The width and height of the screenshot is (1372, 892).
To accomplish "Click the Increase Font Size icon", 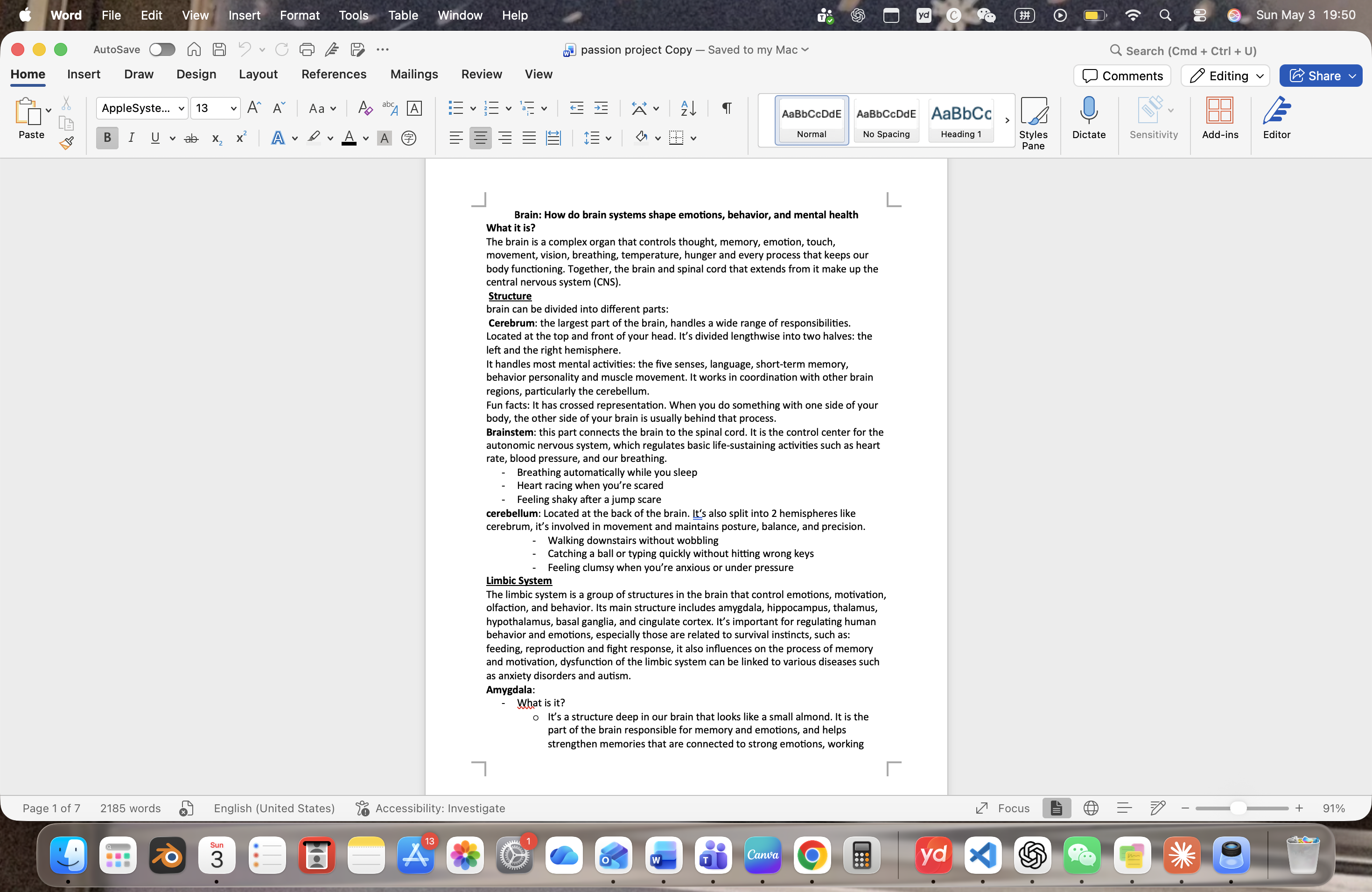I will coord(254,108).
